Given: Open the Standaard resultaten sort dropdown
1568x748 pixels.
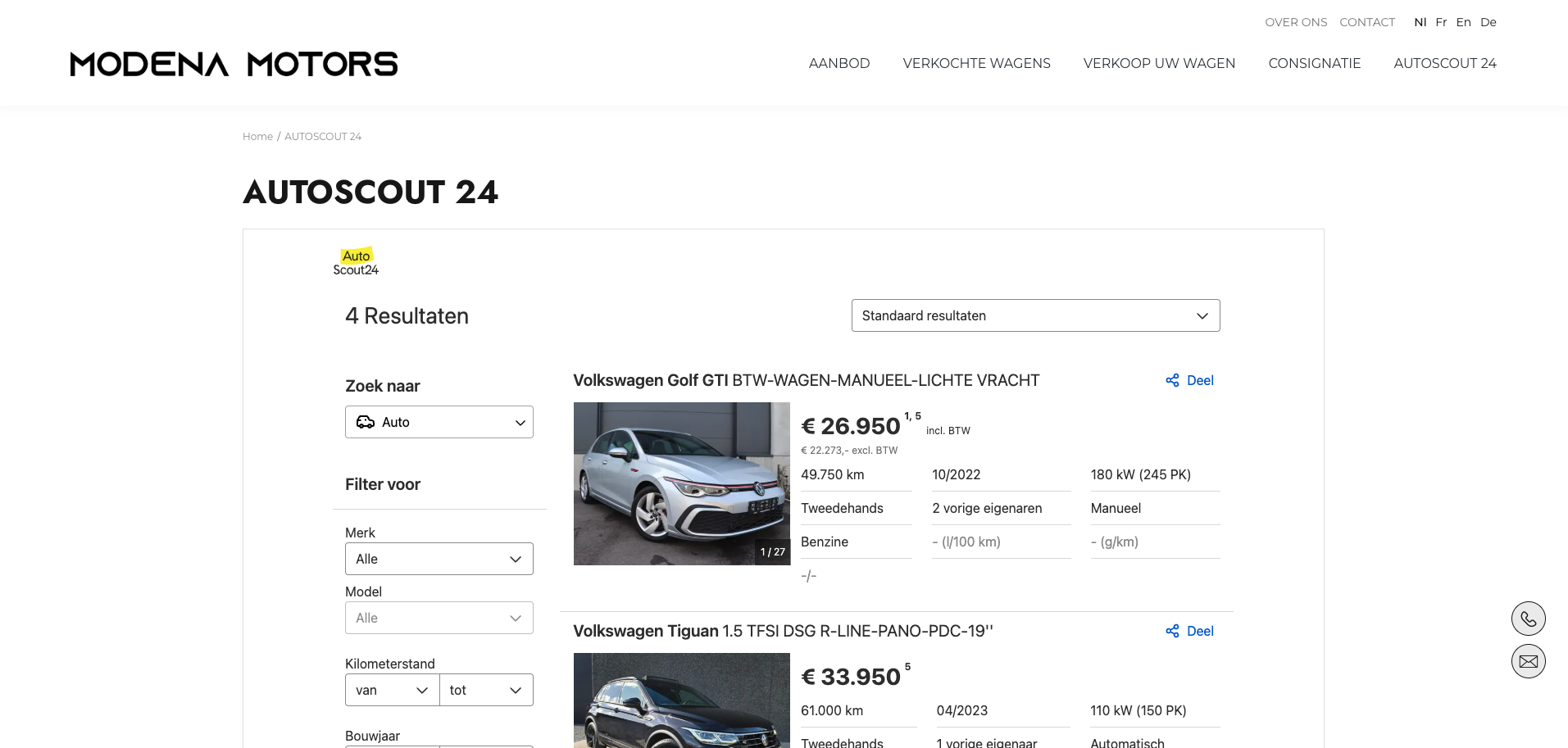Looking at the screenshot, I should click(x=1035, y=315).
